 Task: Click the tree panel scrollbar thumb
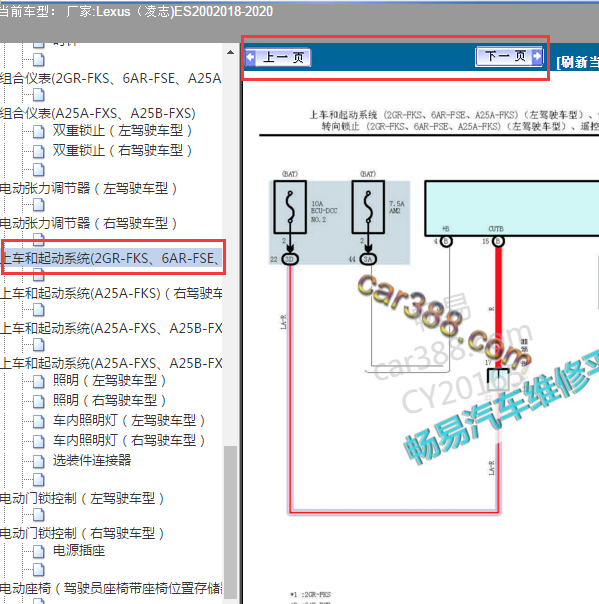pyautogui.click(x=230, y=523)
